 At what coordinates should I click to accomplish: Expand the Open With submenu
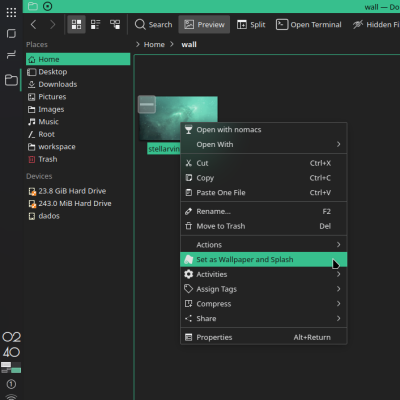[x=264, y=144]
